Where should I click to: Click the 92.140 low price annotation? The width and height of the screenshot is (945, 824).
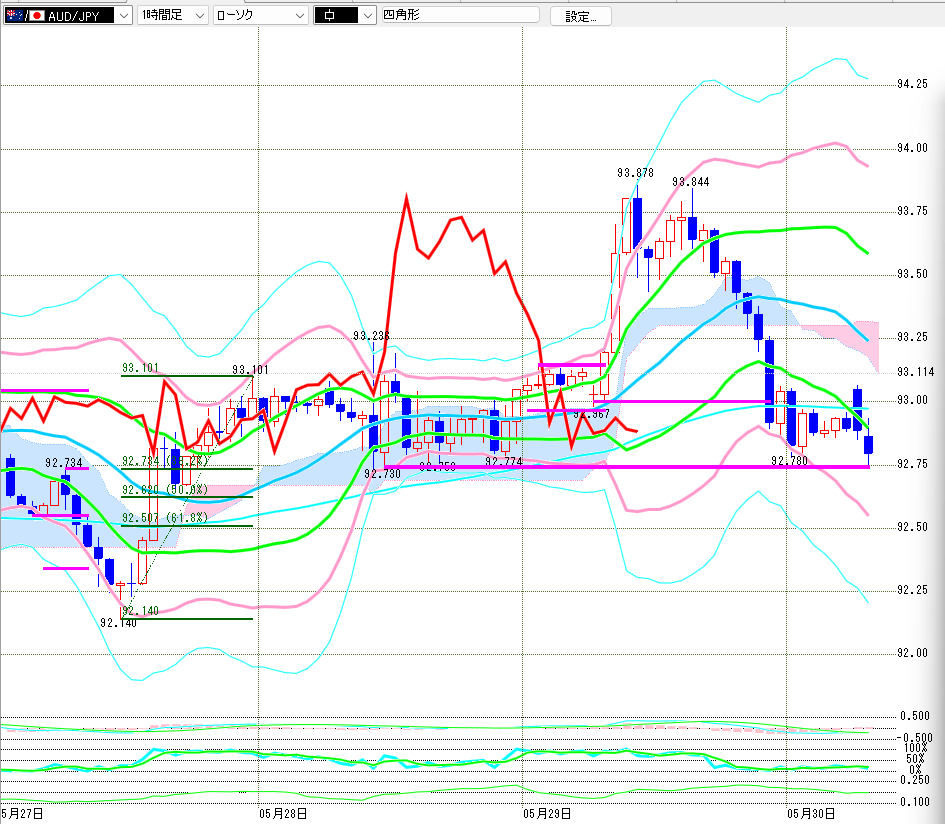coord(118,623)
